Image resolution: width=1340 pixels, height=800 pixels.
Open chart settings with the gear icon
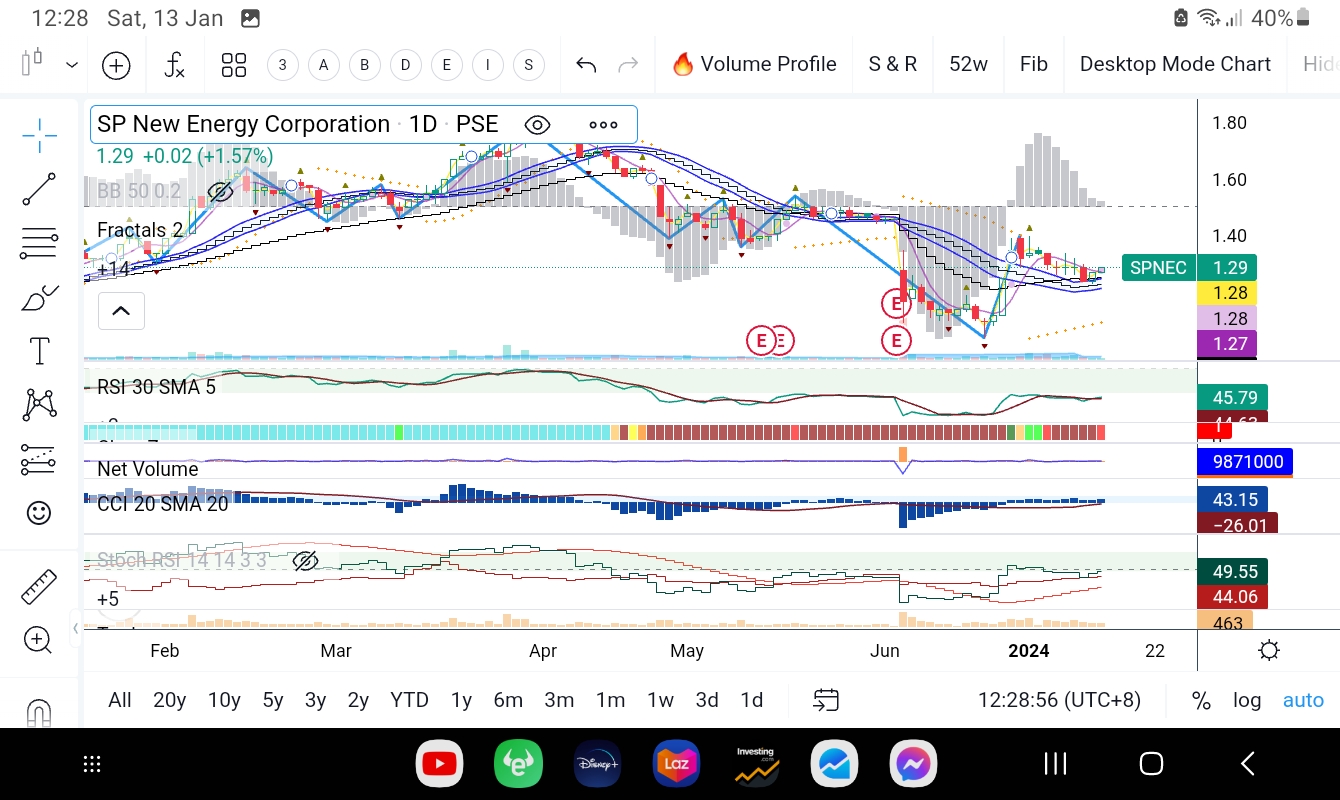tap(1268, 649)
